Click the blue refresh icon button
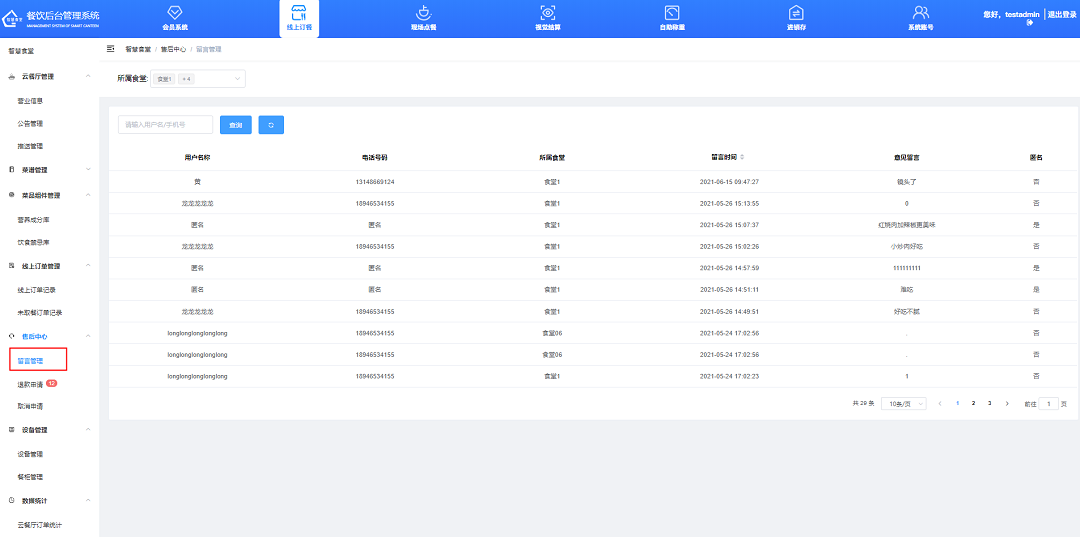Image resolution: width=1080 pixels, height=537 pixels. (x=271, y=125)
